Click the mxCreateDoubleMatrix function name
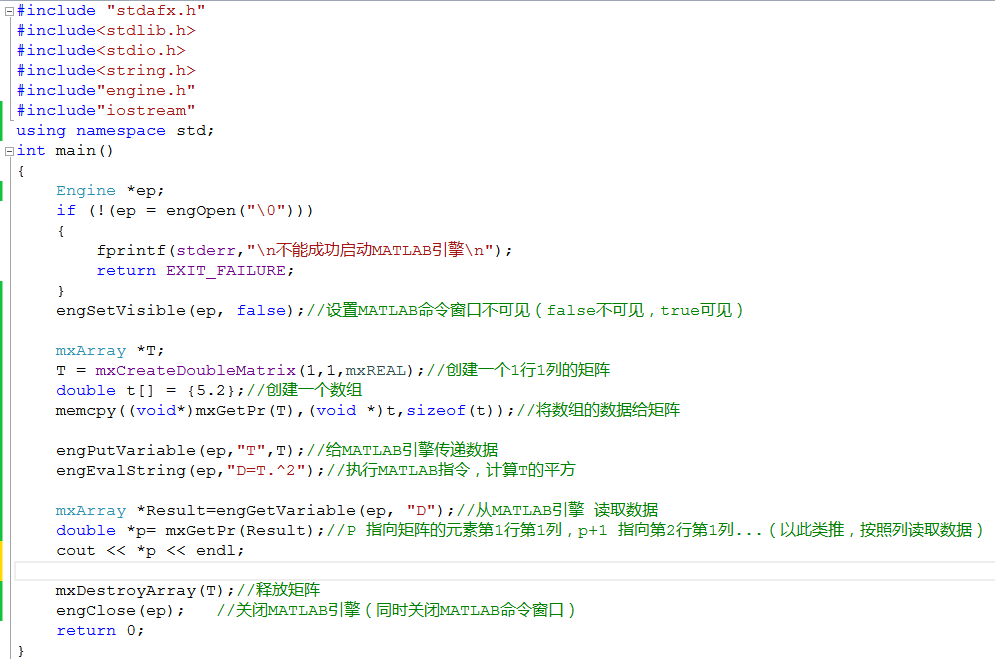Image resolution: width=995 pixels, height=659 pixels. point(195,370)
